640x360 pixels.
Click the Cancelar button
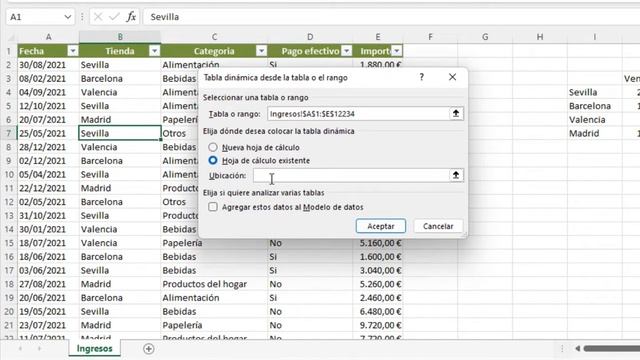point(438,226)
